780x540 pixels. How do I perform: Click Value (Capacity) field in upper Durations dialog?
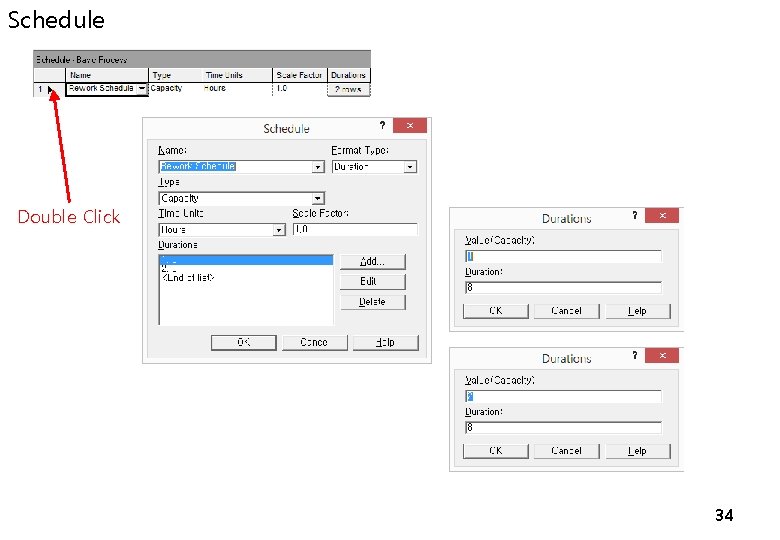[563, 257]
